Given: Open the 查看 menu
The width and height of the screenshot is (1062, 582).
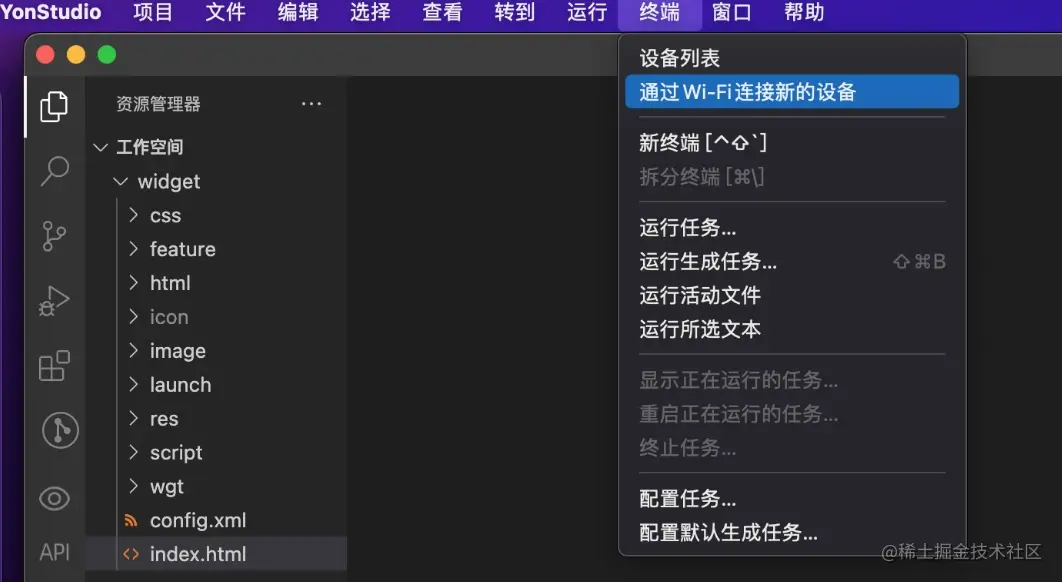Looking at the screenshot, I should click(442, 12).
